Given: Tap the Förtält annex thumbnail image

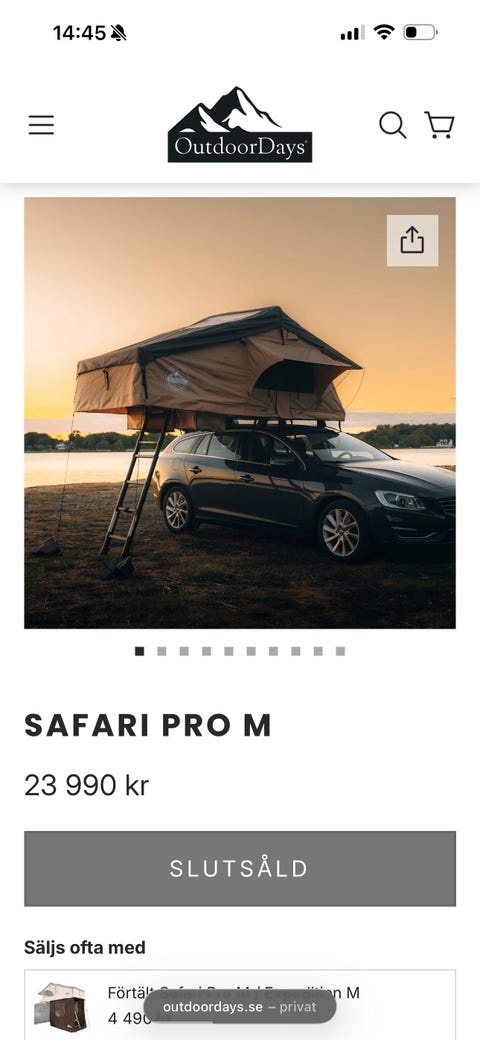Looking at the screenshot, I should coord(60,1007).
